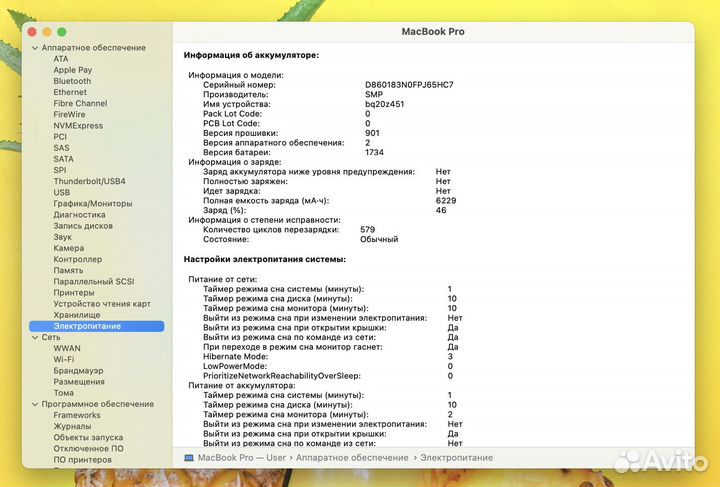Click the LowPowerMode label

pos(235,366)
